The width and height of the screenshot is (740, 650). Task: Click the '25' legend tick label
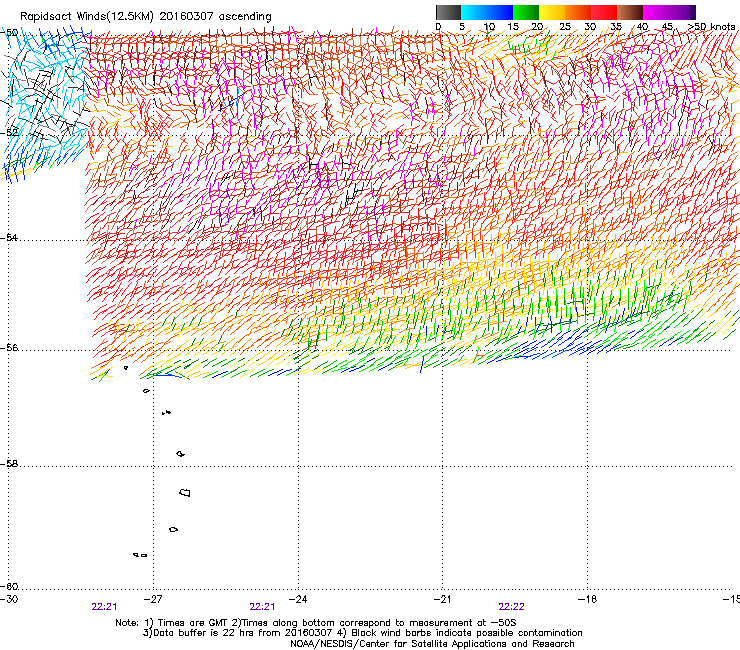point(565,27)
